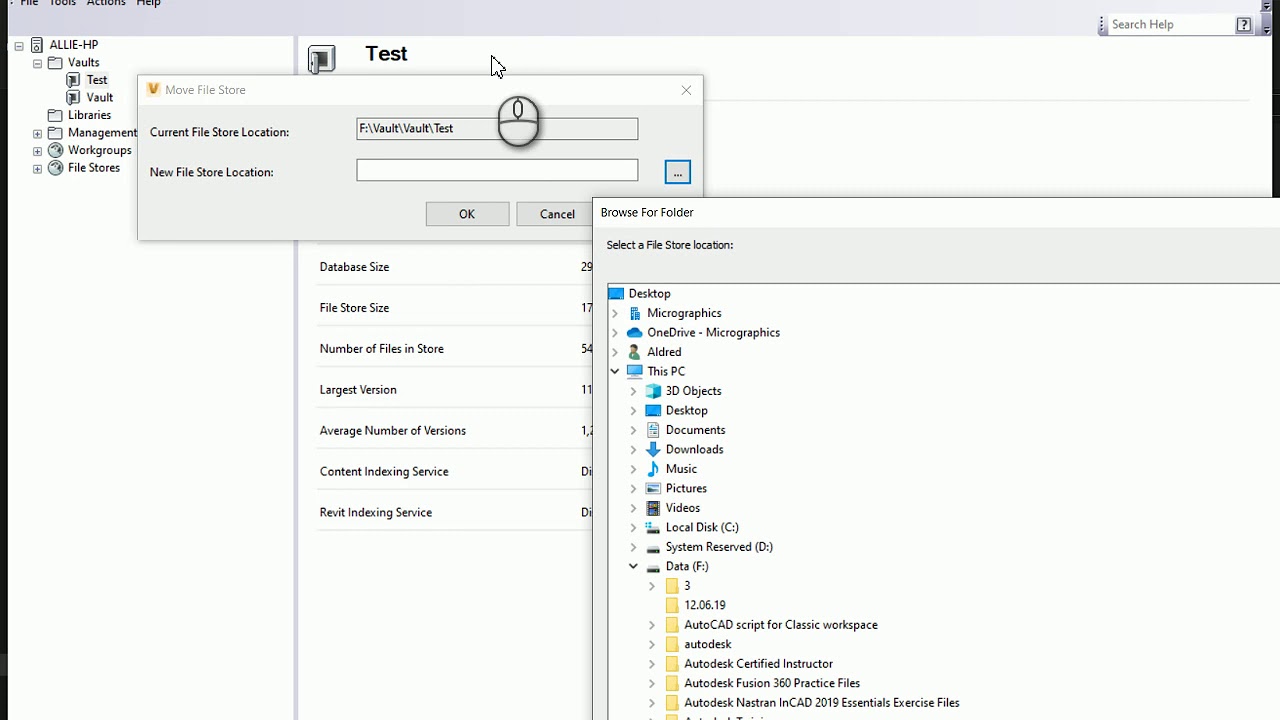This screenshot has width=1280, height=720.
Task: Click the Local Disk (C:) drive icon
Action: pyautogui.click(x=653, y=527)
